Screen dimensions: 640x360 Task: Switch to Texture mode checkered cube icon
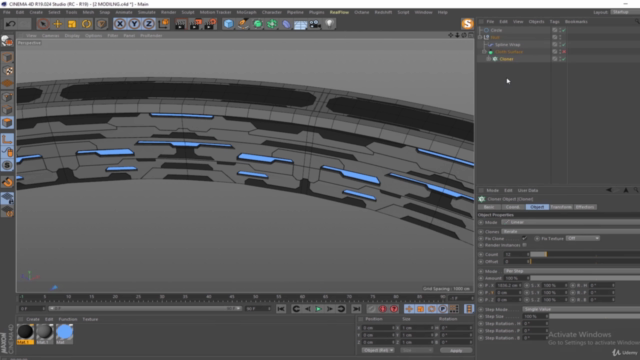7,71
